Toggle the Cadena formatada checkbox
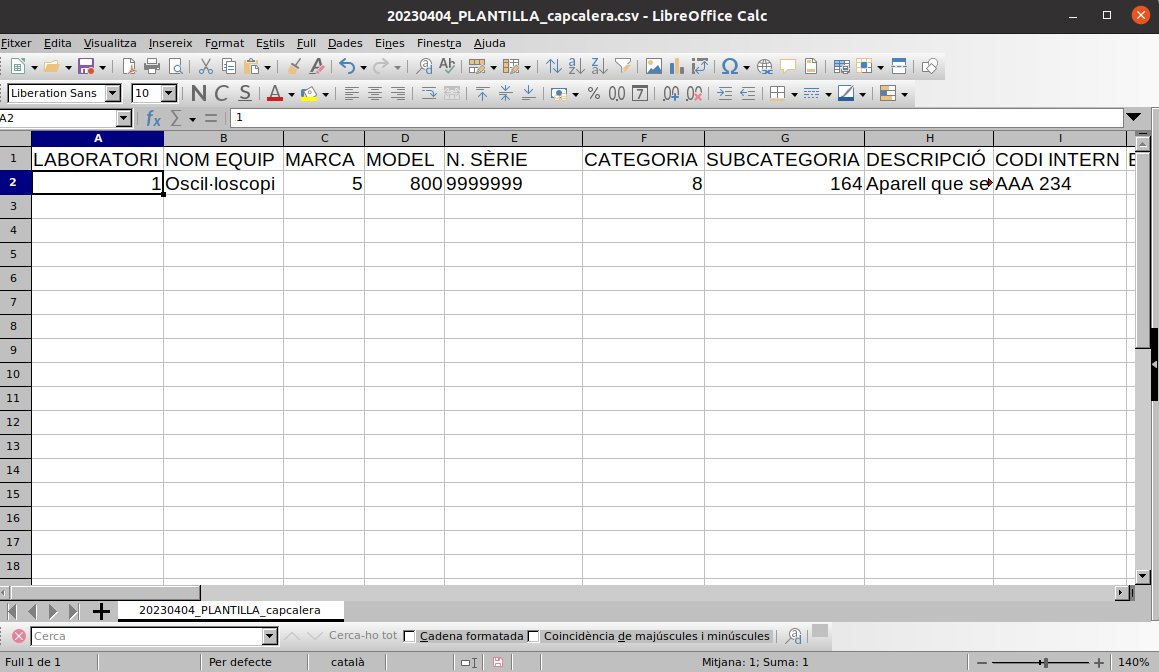 click(409, 636)
